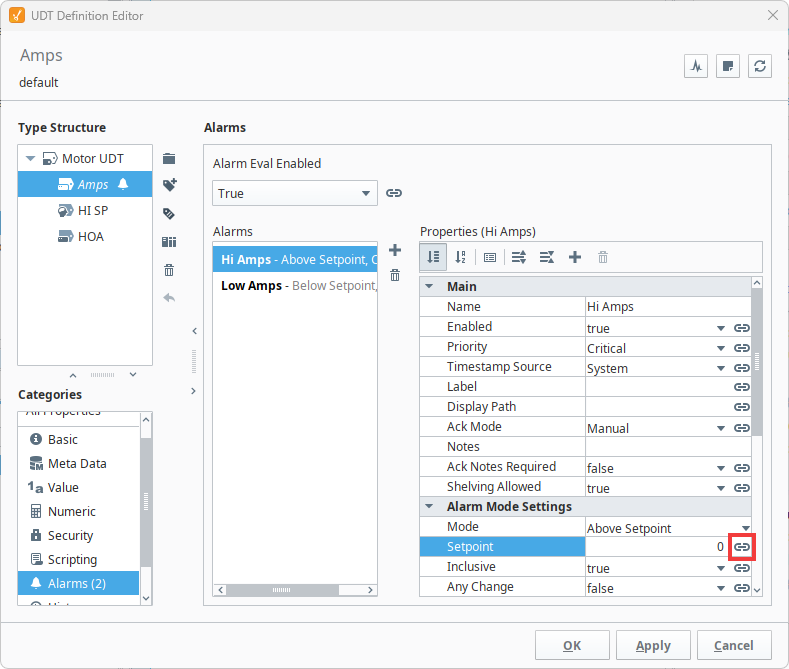This screenshot has width=789, height=669.
Task: Click the OK button
Action: (x=572, y=645)
